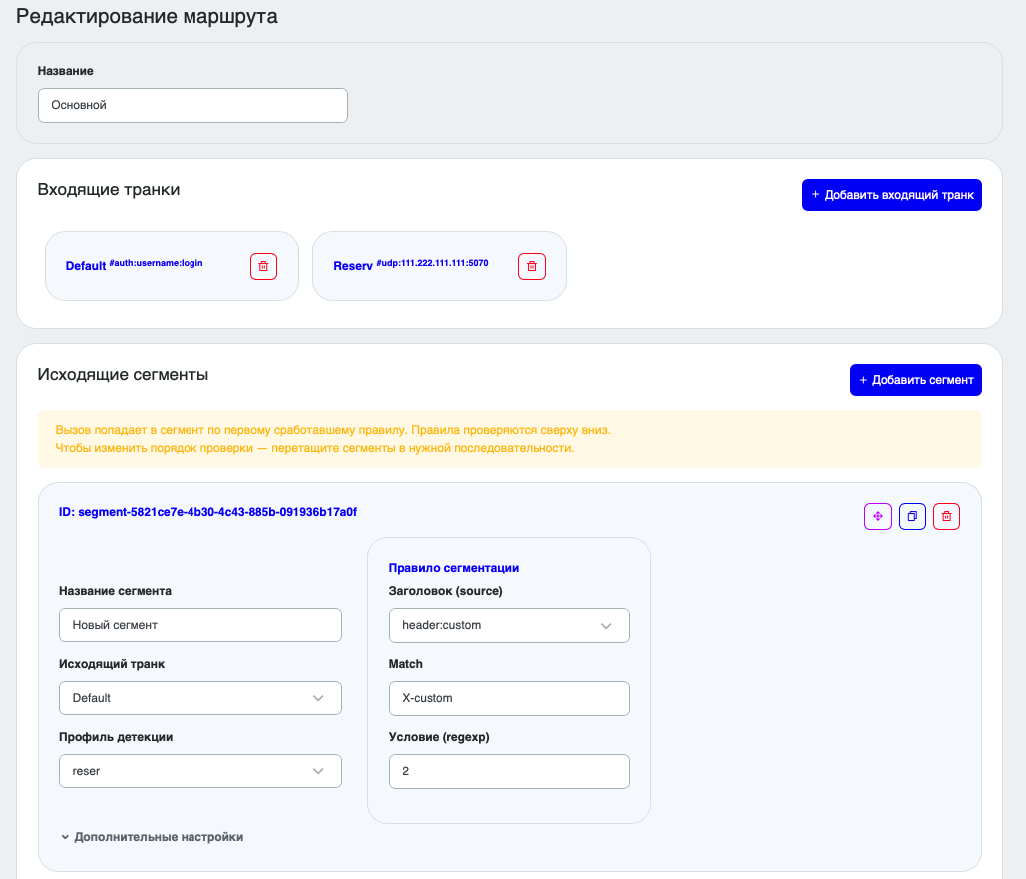Image resolution: width=1026 pixels, height=879 pixels.
Task: Click plus icon on Добавить сегмент
Action: [863, 380]
